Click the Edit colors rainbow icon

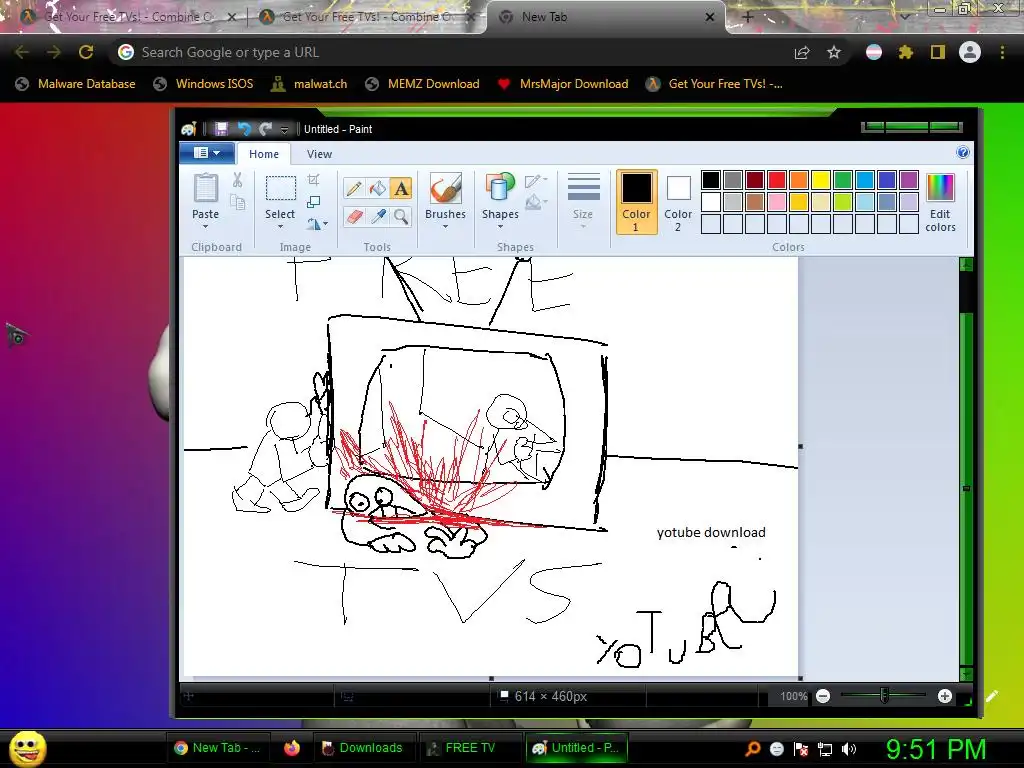click(940, 188)
